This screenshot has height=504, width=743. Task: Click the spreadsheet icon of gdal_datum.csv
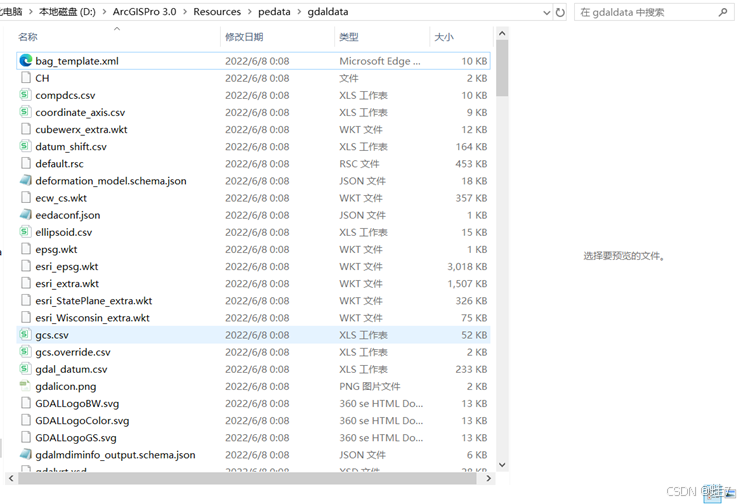25,369
